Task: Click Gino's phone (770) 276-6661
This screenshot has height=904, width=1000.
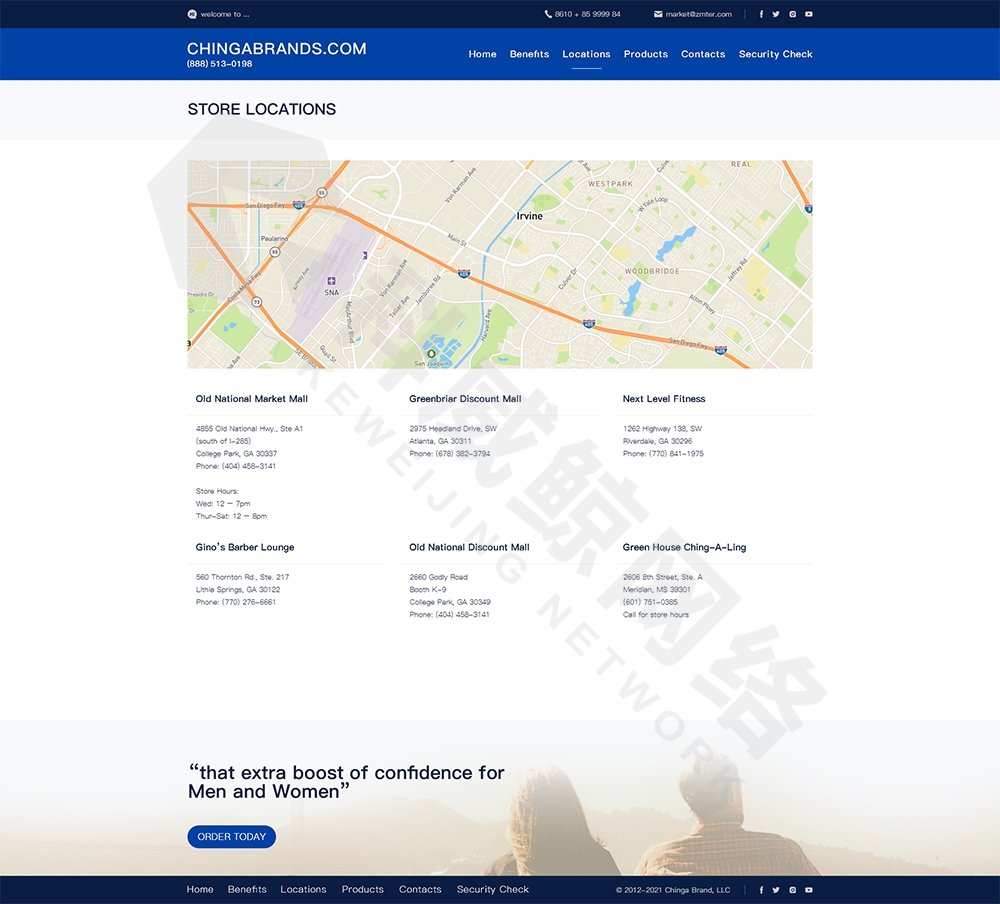Action: tap(236, 602)
